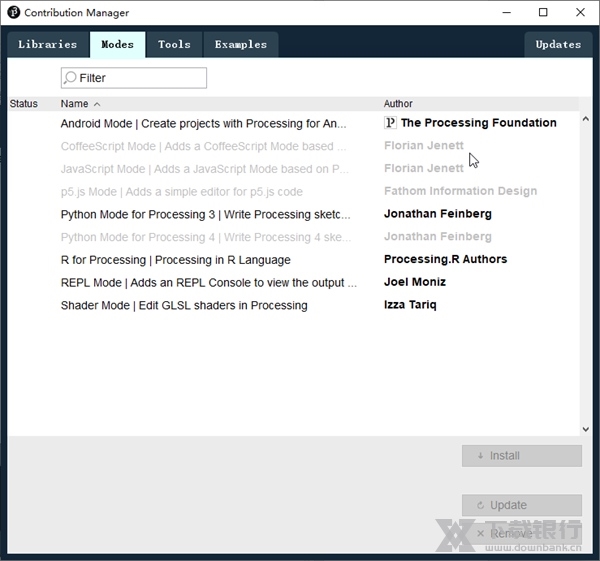
Task: Select the CoffeeScript Mode entry
Action: 293,146
